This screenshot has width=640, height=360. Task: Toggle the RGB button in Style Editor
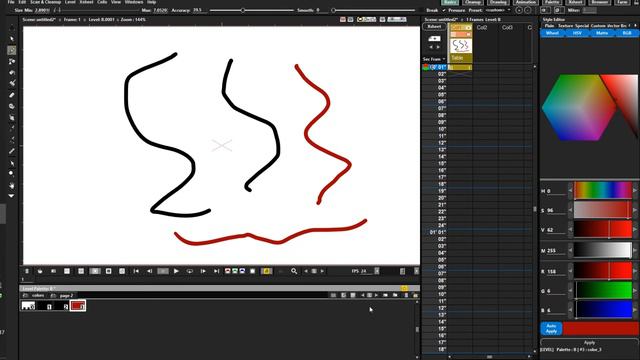(x=627, y=33)
